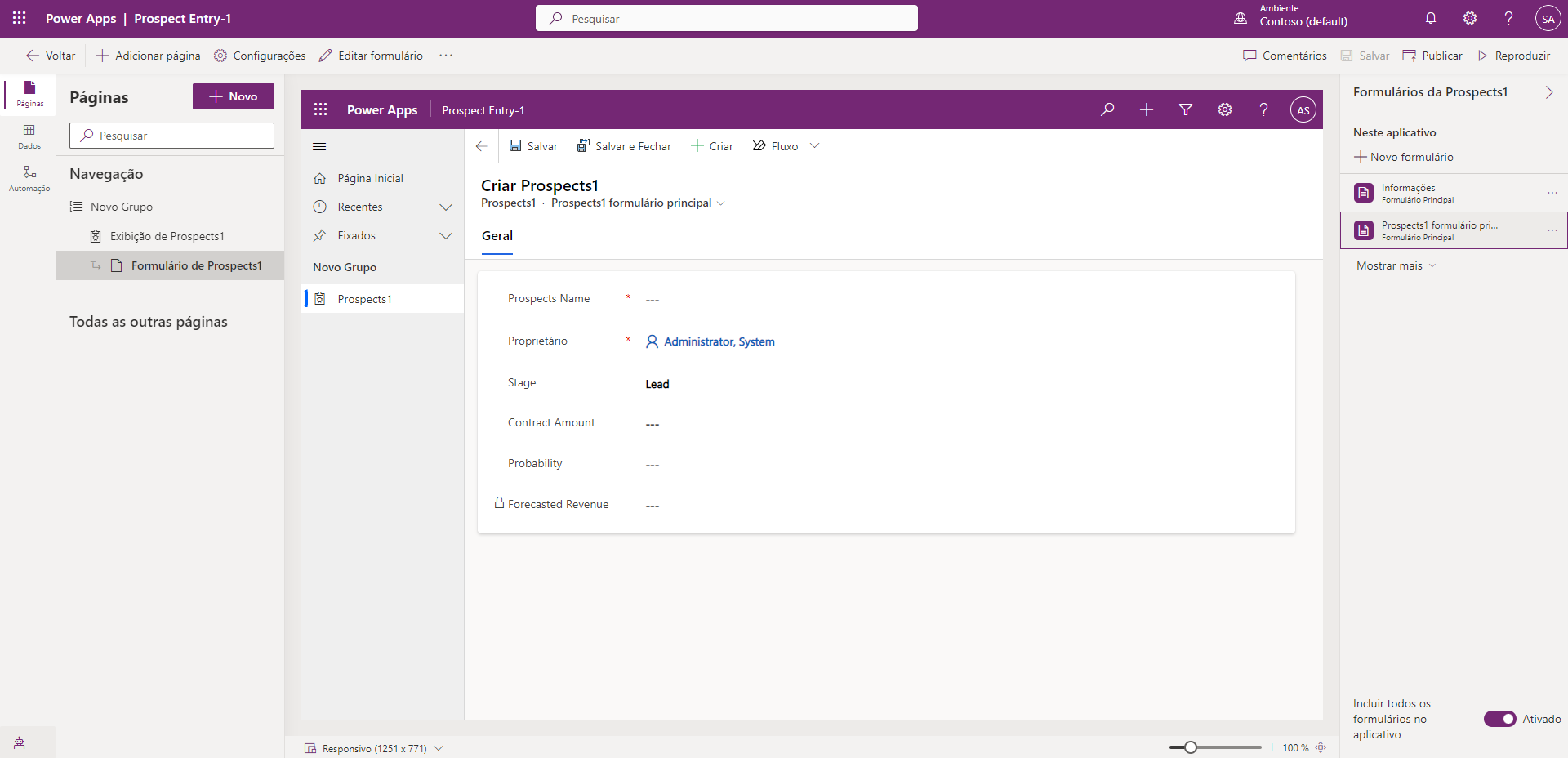Open the environment picker Contoso (default)
This screenshot has height=758, width=1568.
click(x=1291, y=16)
